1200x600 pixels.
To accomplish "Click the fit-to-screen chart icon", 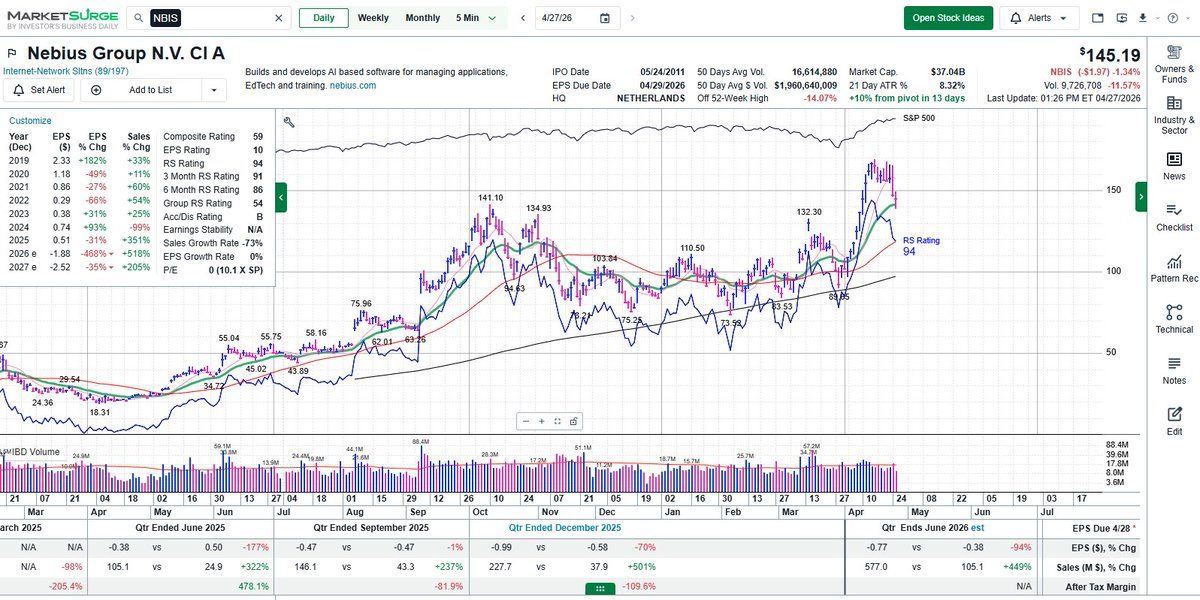I will coord(557,421).
